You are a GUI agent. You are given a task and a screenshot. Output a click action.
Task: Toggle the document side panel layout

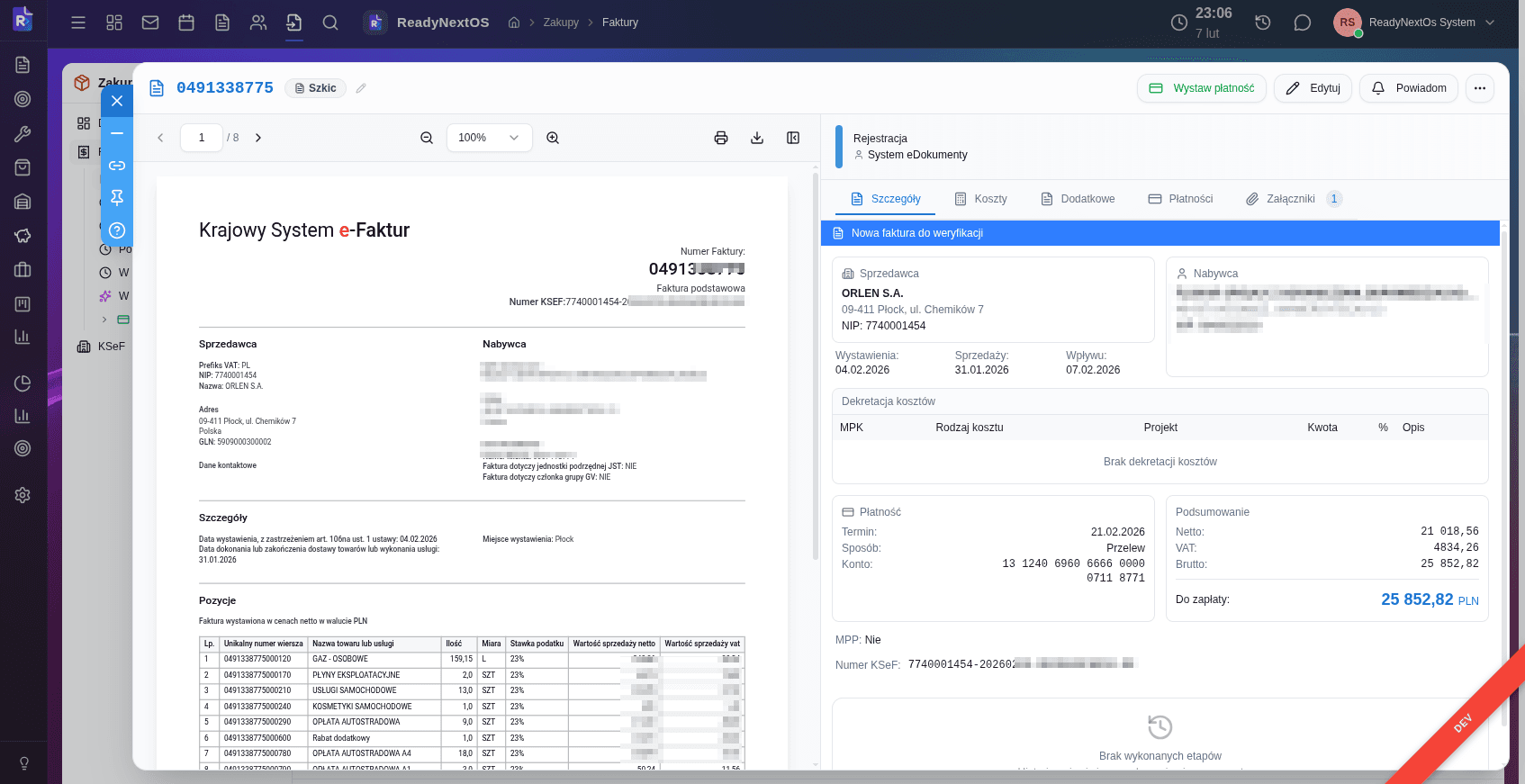[793, 138]
